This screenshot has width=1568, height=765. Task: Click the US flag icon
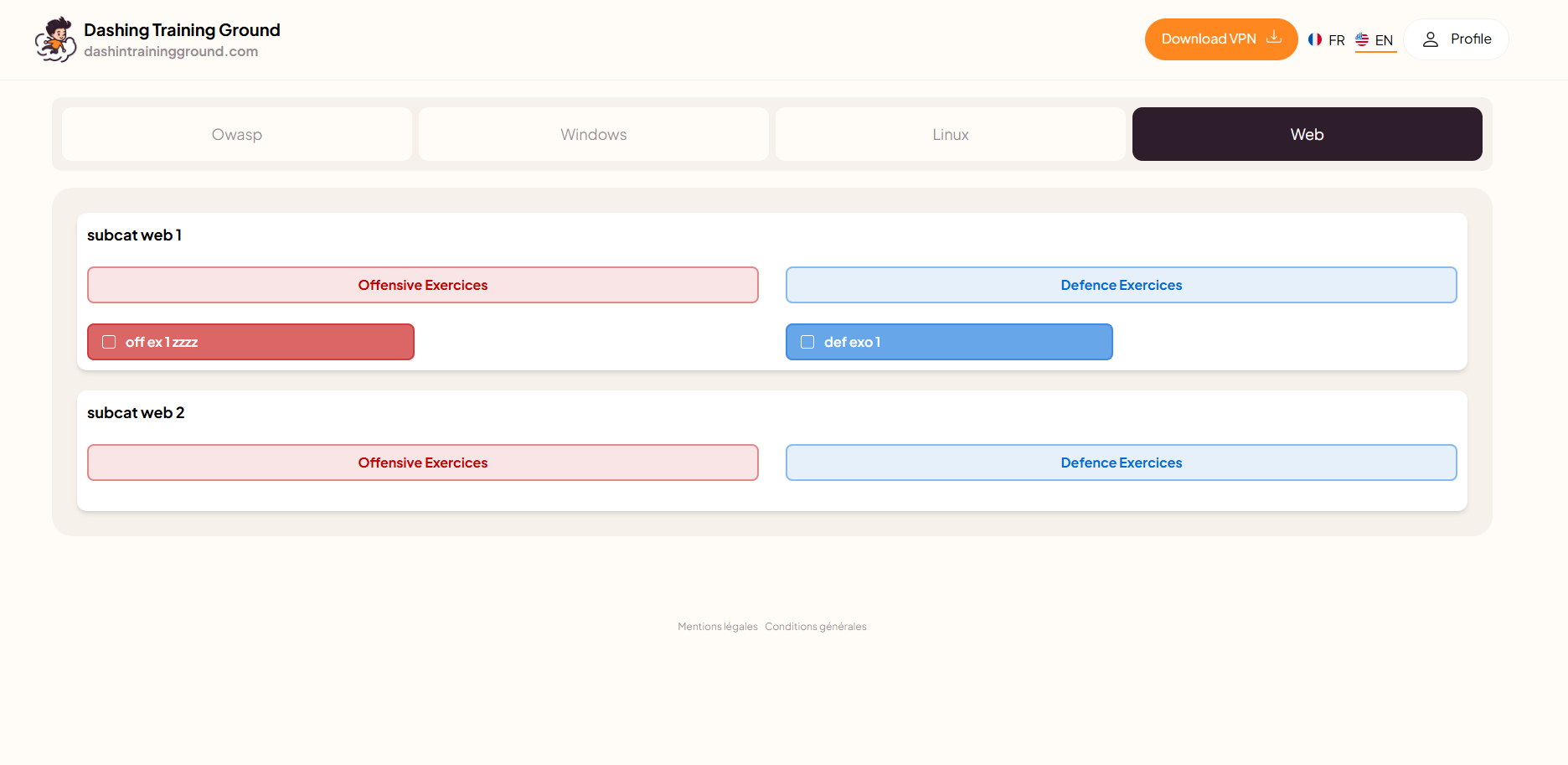[1362, 39]
